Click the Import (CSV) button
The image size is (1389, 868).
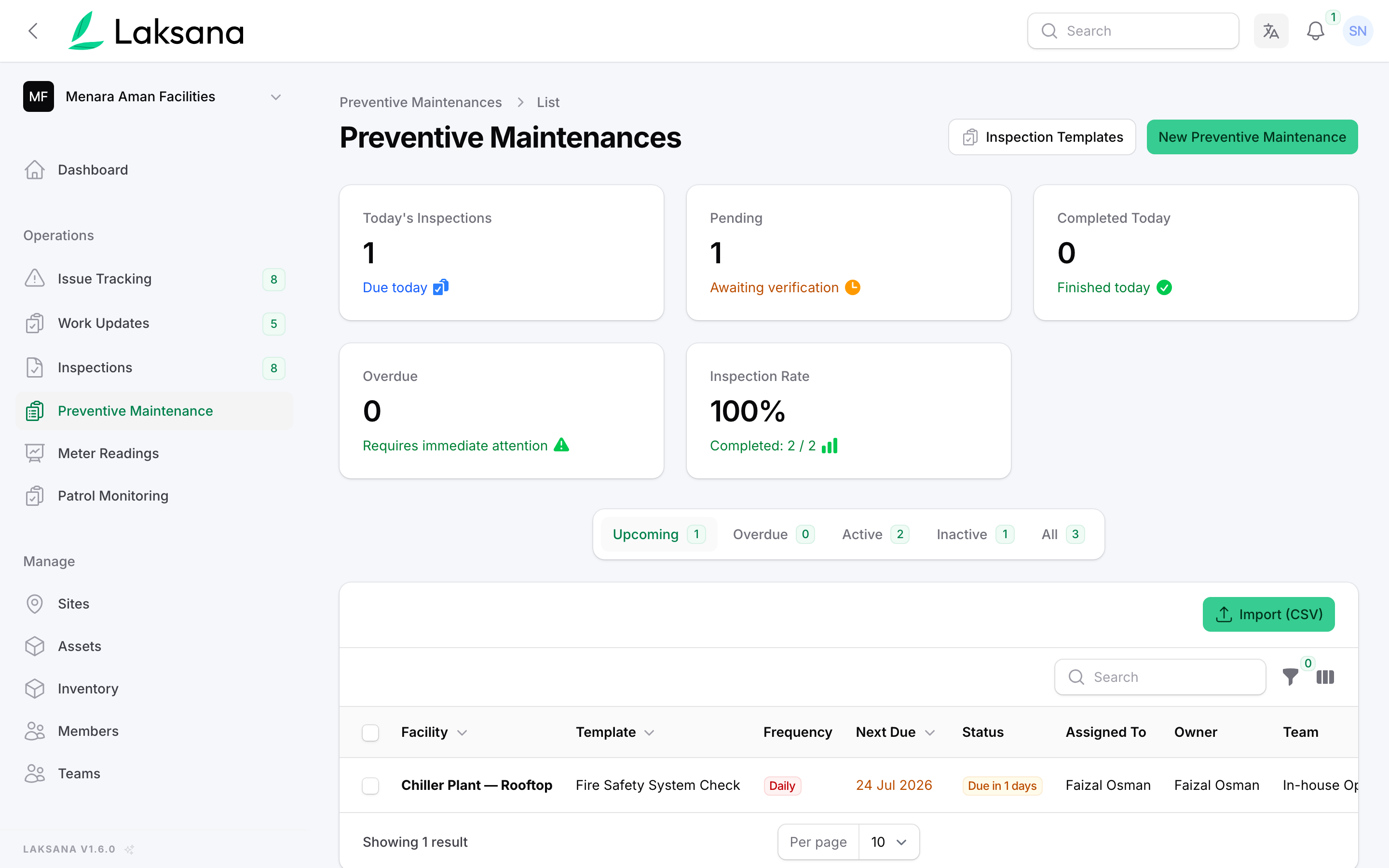click(x=1268, y=614)
